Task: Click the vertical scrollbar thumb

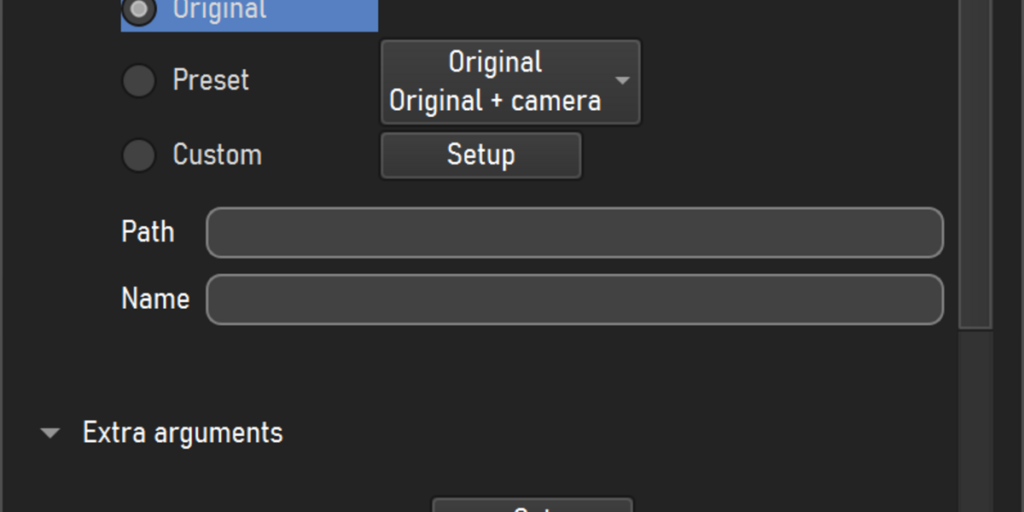Action: tap(975, 163)
